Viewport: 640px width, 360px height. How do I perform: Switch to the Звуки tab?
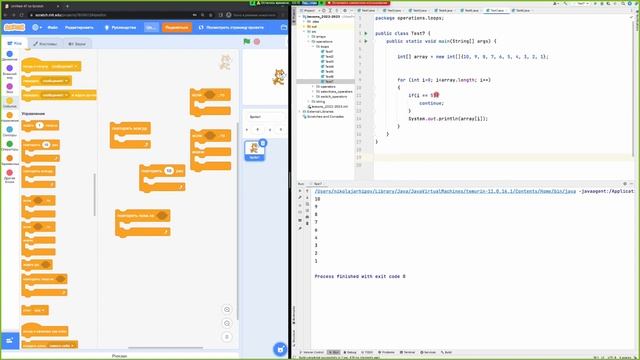click(77, 44)
